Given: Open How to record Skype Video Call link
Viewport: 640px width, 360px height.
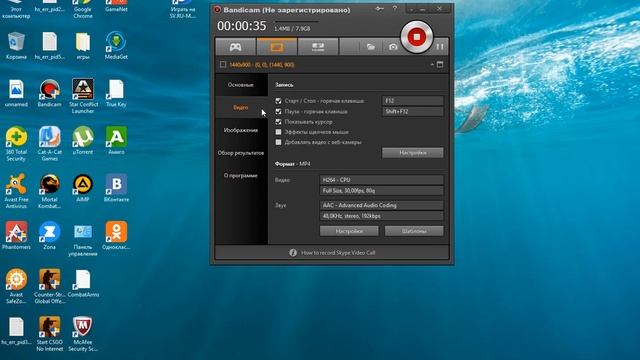Looking at the screenshot, I should [338, 253].
